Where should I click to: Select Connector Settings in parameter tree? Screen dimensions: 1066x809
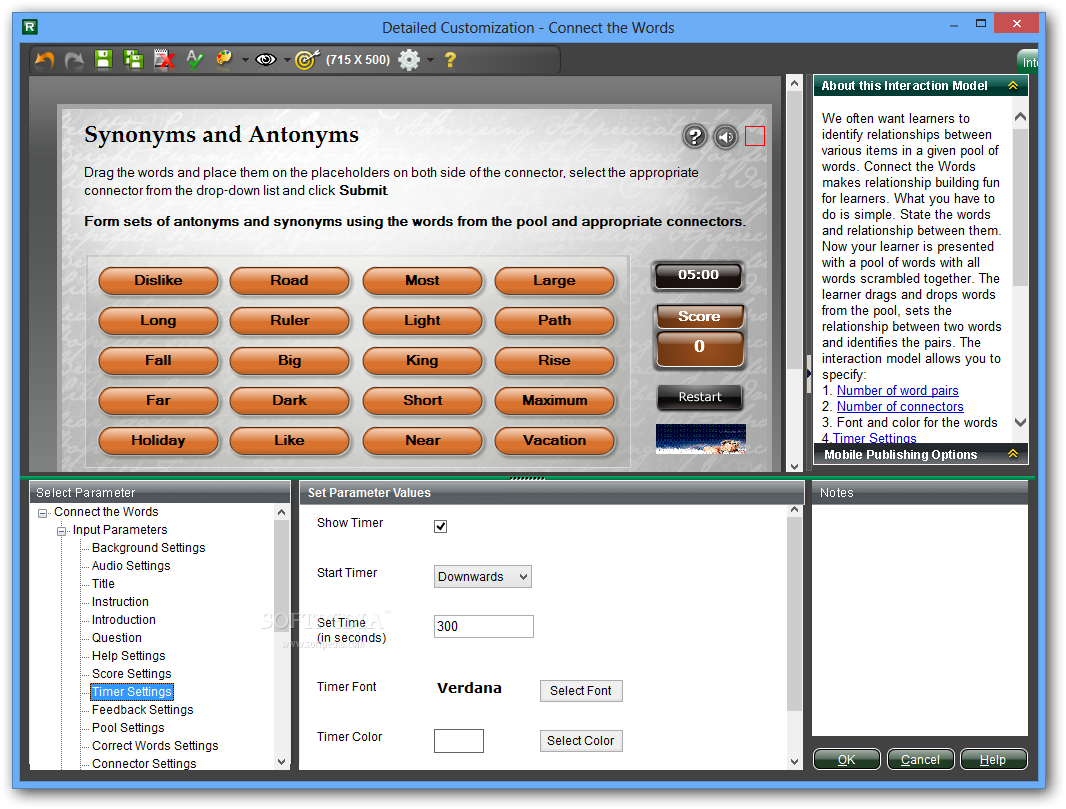[144, 763]
